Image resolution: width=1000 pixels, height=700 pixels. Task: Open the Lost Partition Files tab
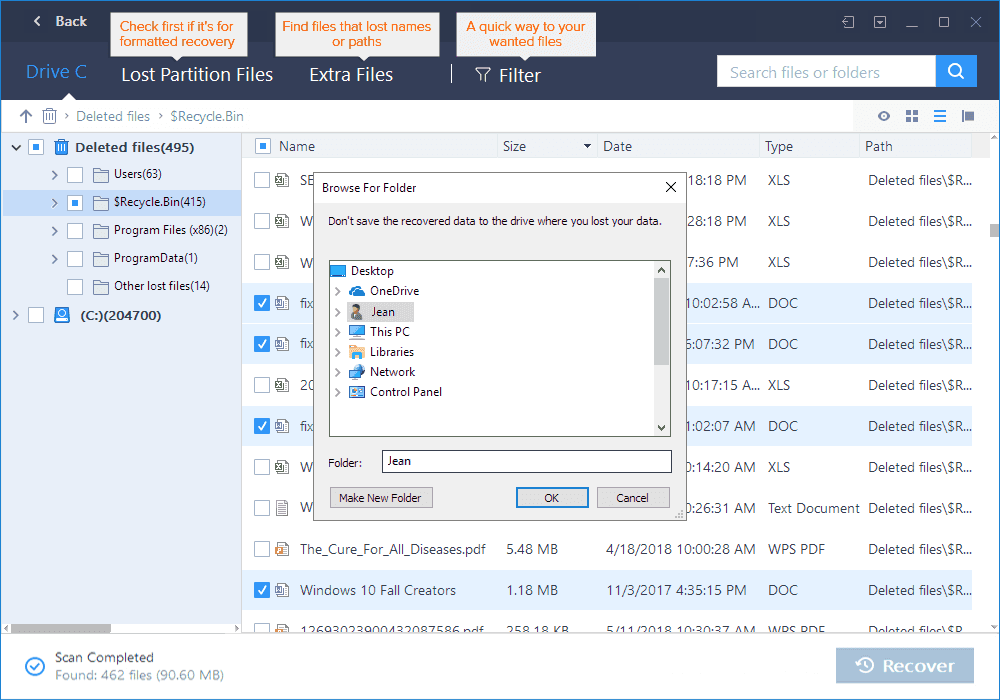pyautogui.click(x=197, y=75)
